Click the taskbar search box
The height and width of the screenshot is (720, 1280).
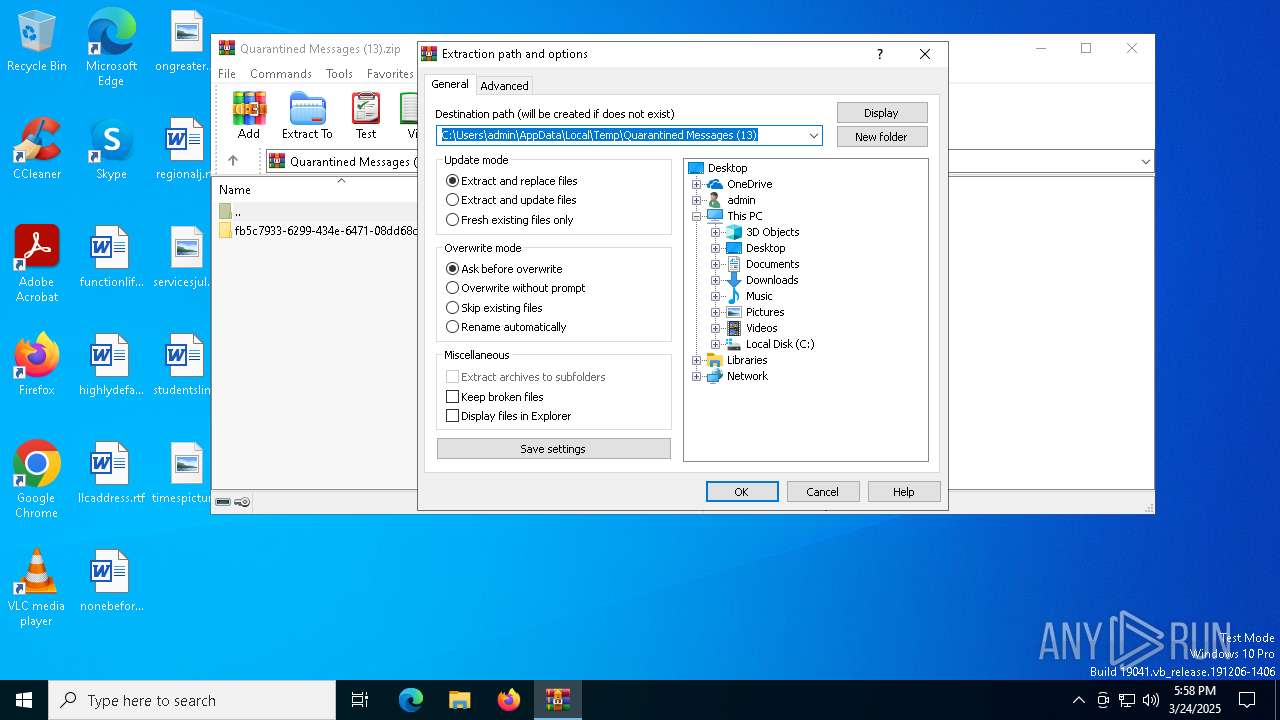[192, 700]
